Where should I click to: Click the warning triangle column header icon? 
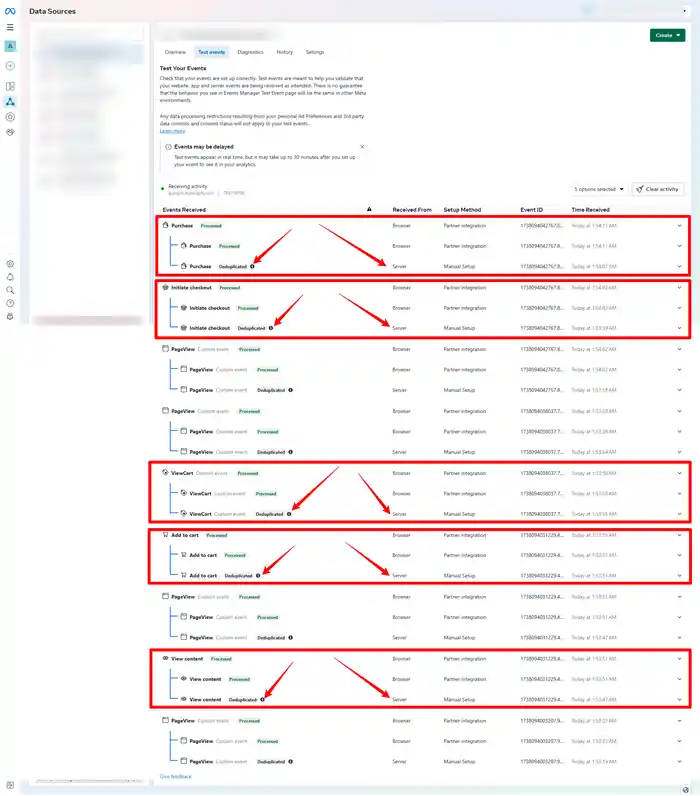click(369, 209)
